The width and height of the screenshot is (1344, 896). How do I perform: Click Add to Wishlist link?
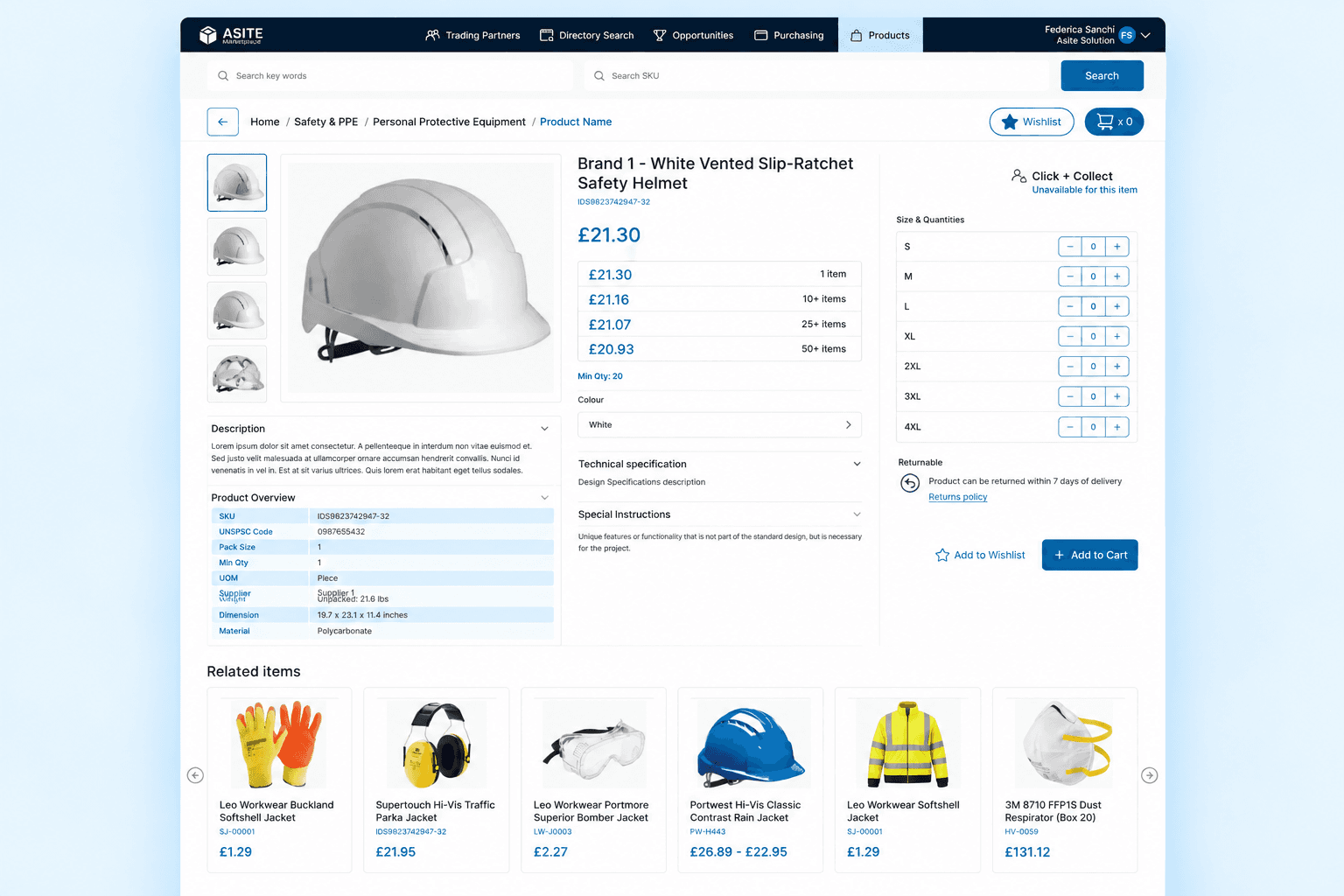(980, 555)
